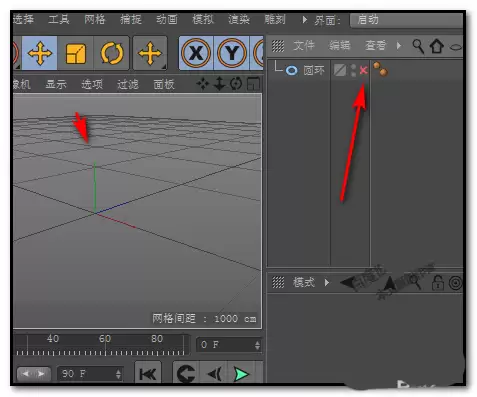
Task: Toggle X-axis lock
Action: tap(196, 53)
